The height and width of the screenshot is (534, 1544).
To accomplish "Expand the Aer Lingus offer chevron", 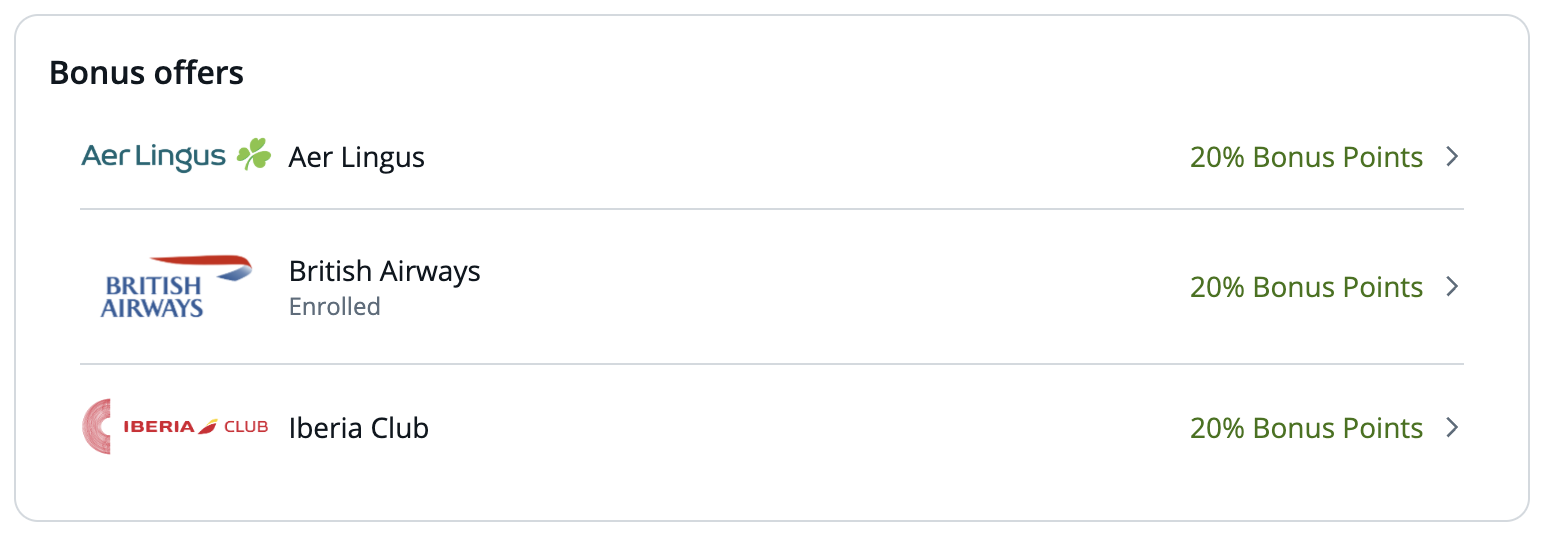I will pos(1453,157).
